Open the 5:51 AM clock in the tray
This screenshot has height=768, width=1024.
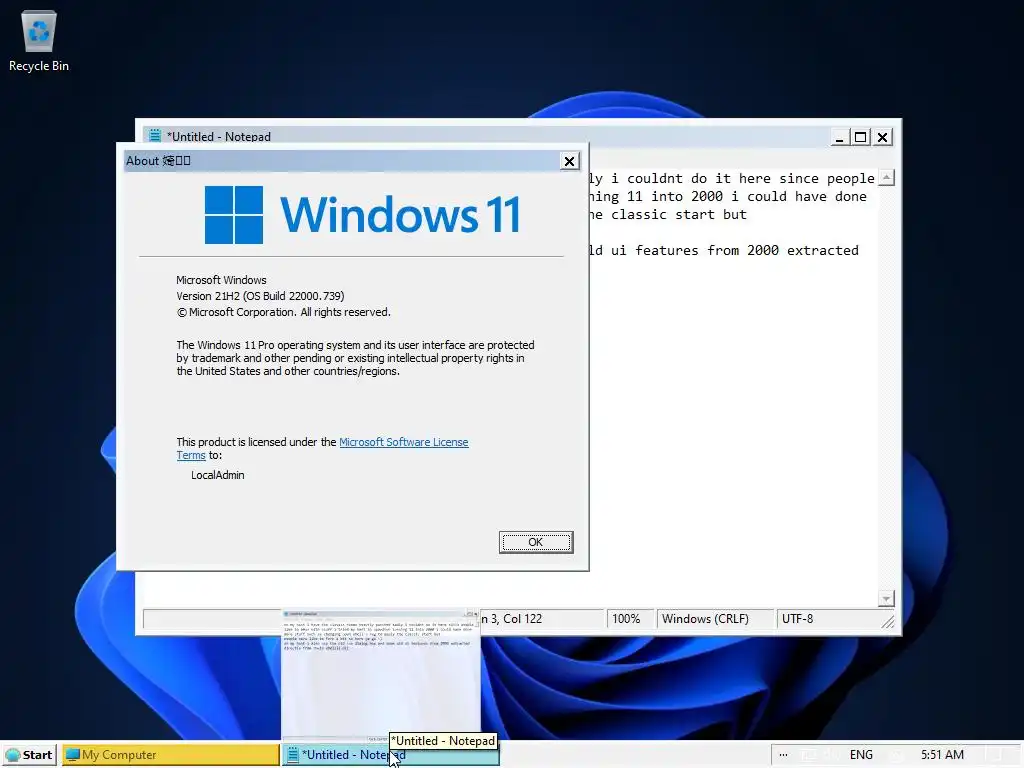[942, 755]
